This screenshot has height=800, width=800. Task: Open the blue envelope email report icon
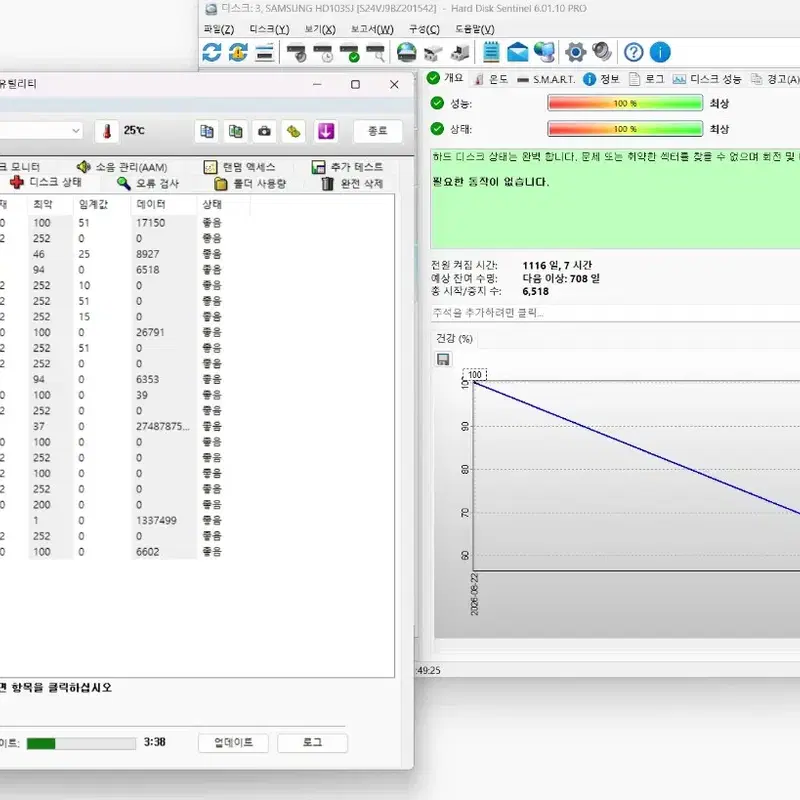point(517,52)
